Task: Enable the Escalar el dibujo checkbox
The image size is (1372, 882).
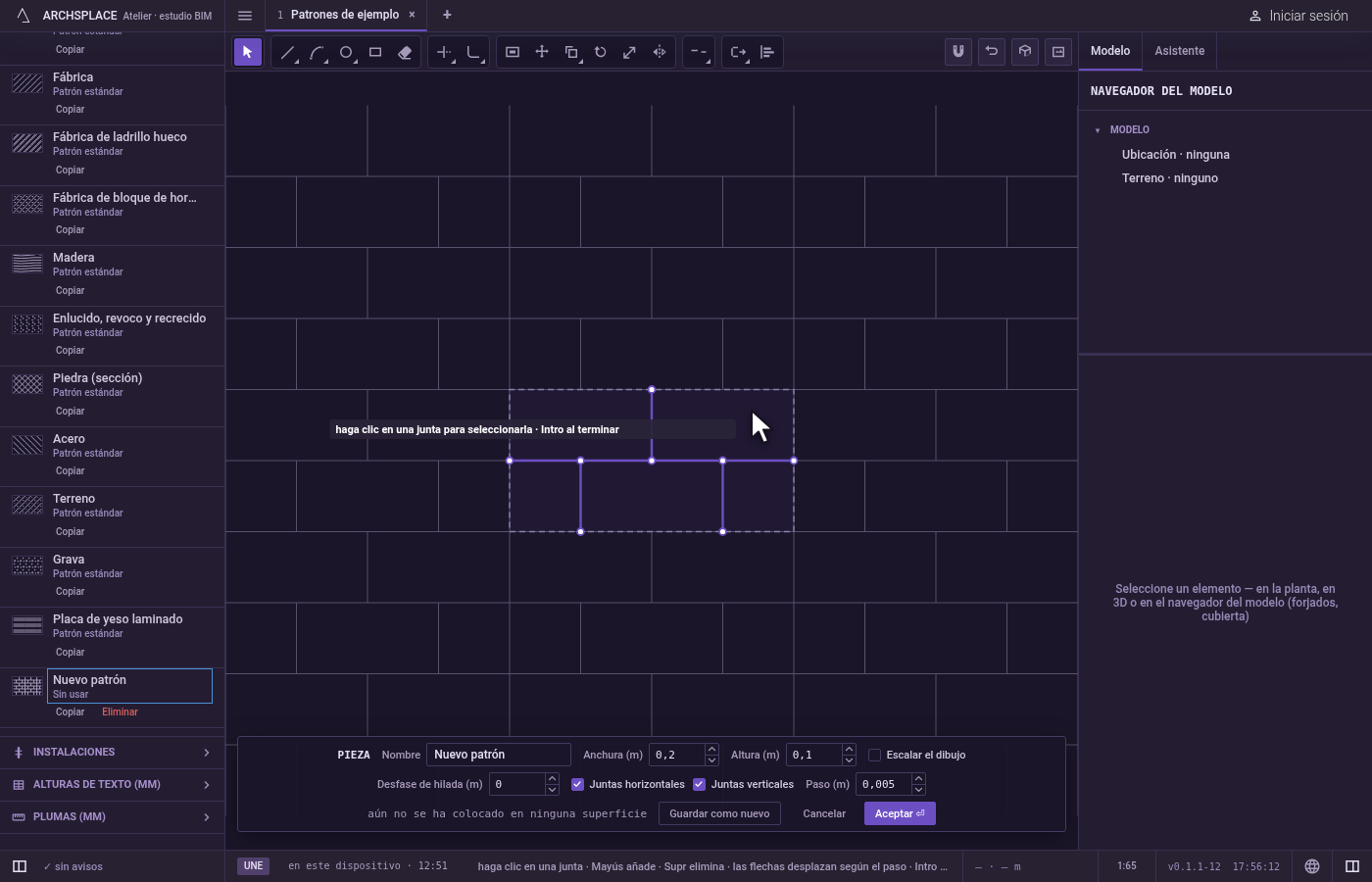Action: click(x=874, y=755)
